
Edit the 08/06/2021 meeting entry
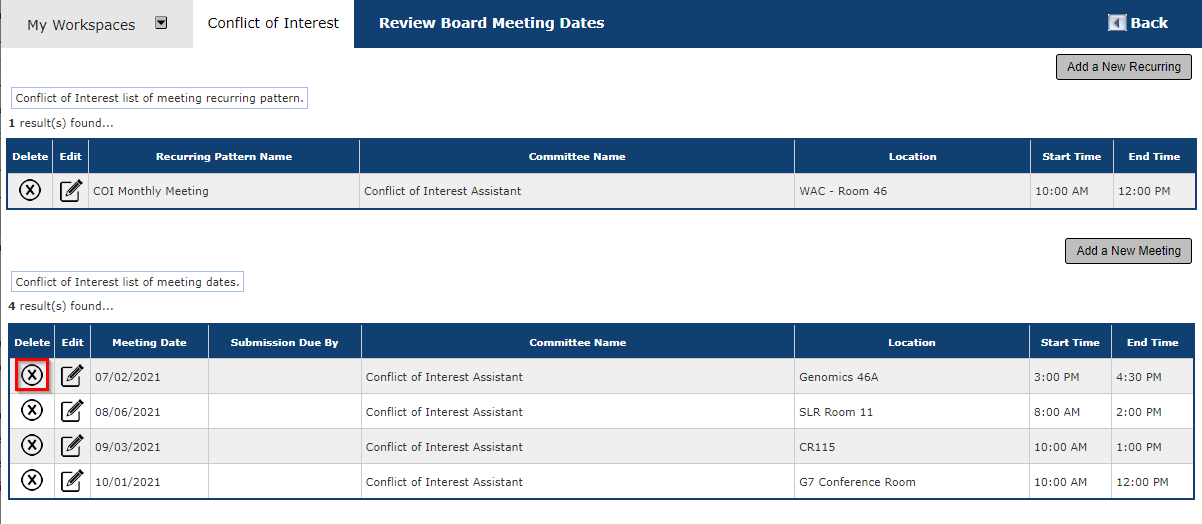coord(72,411)
